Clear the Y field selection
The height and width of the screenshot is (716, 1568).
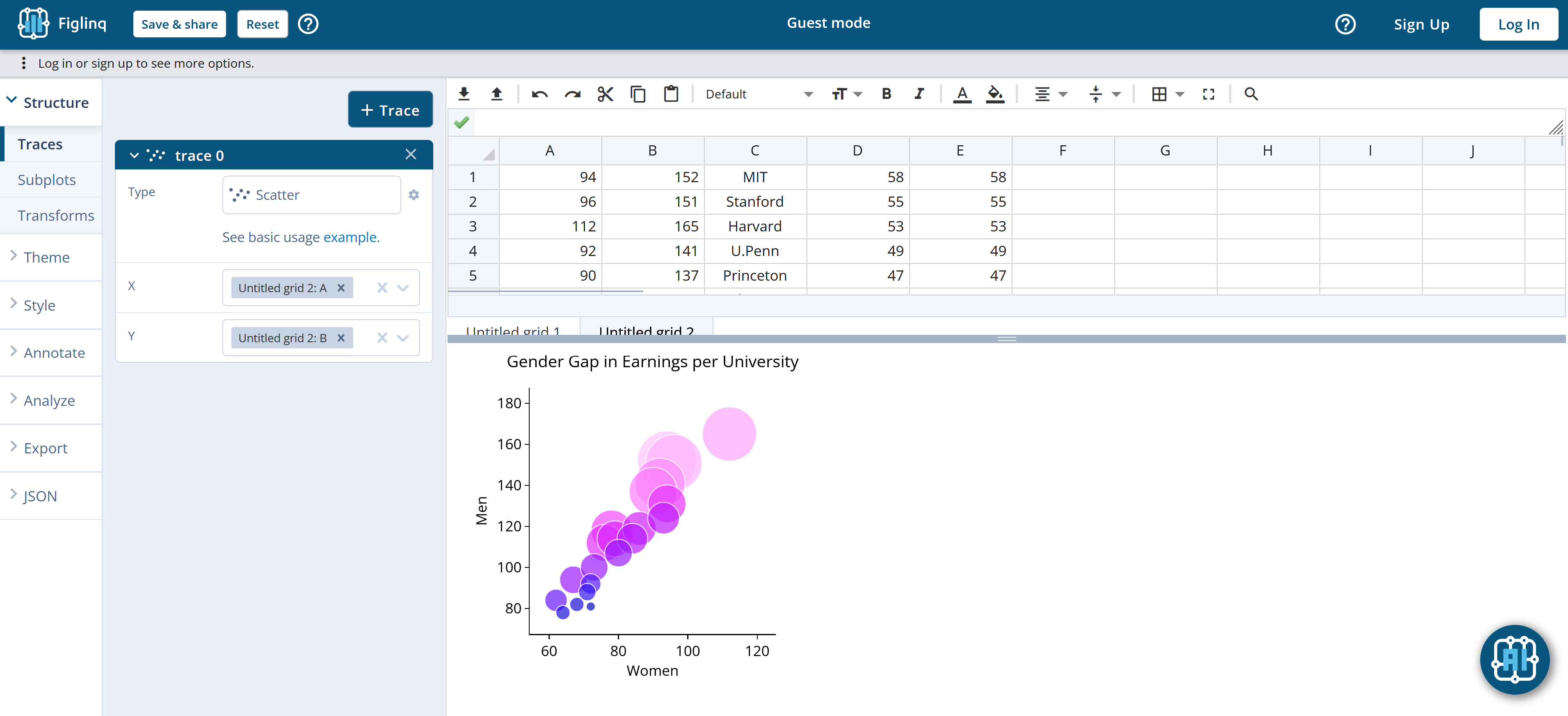[x=382, y=338]
